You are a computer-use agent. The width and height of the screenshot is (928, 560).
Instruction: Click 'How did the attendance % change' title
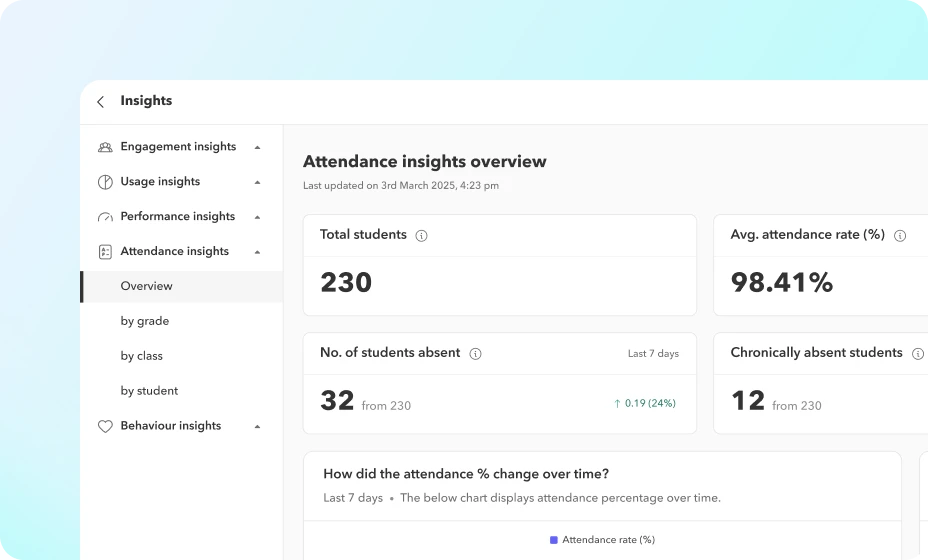click(466, 474)
